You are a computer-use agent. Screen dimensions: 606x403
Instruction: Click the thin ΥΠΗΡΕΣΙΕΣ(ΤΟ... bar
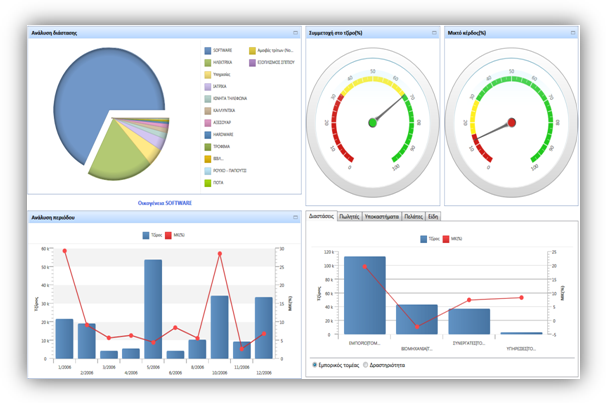(x=521, y=333)
